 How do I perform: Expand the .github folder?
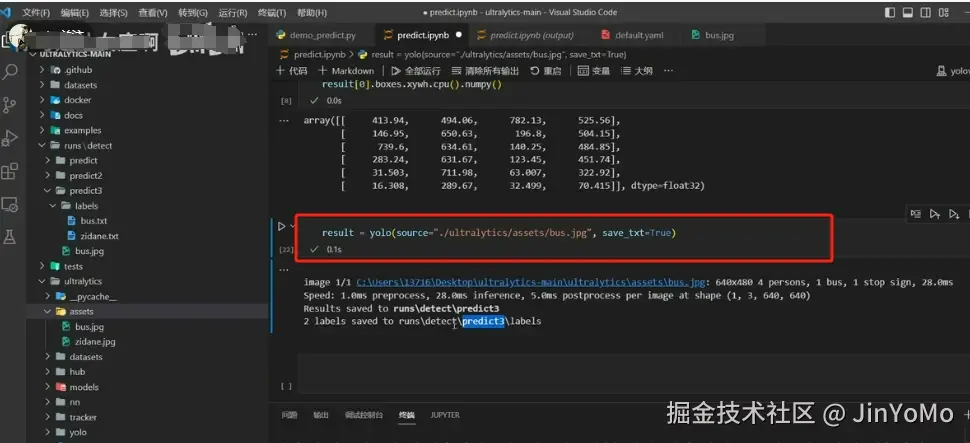[78, 70]
